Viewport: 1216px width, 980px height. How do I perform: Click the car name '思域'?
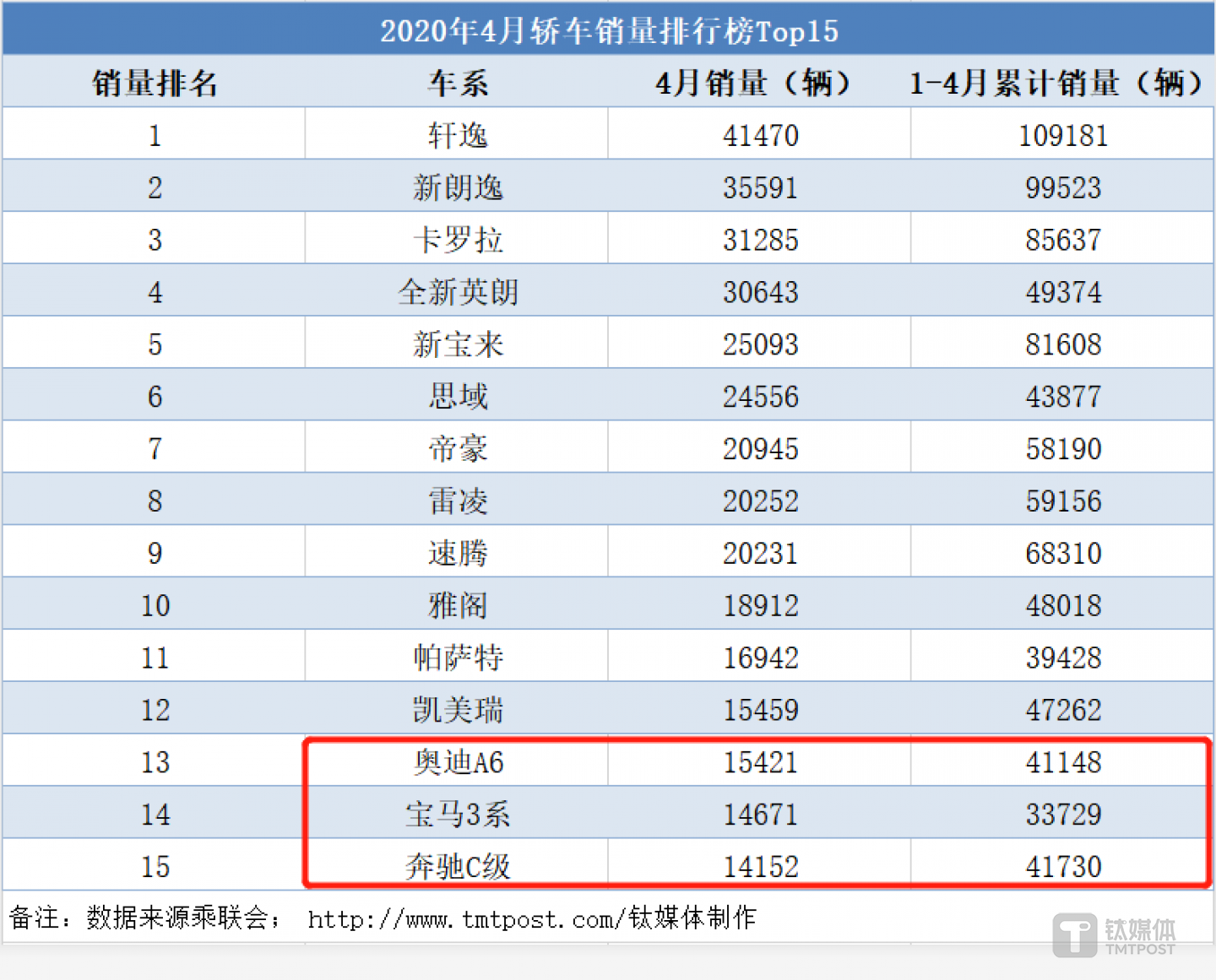pyautogui.click(x=458, y=397)
